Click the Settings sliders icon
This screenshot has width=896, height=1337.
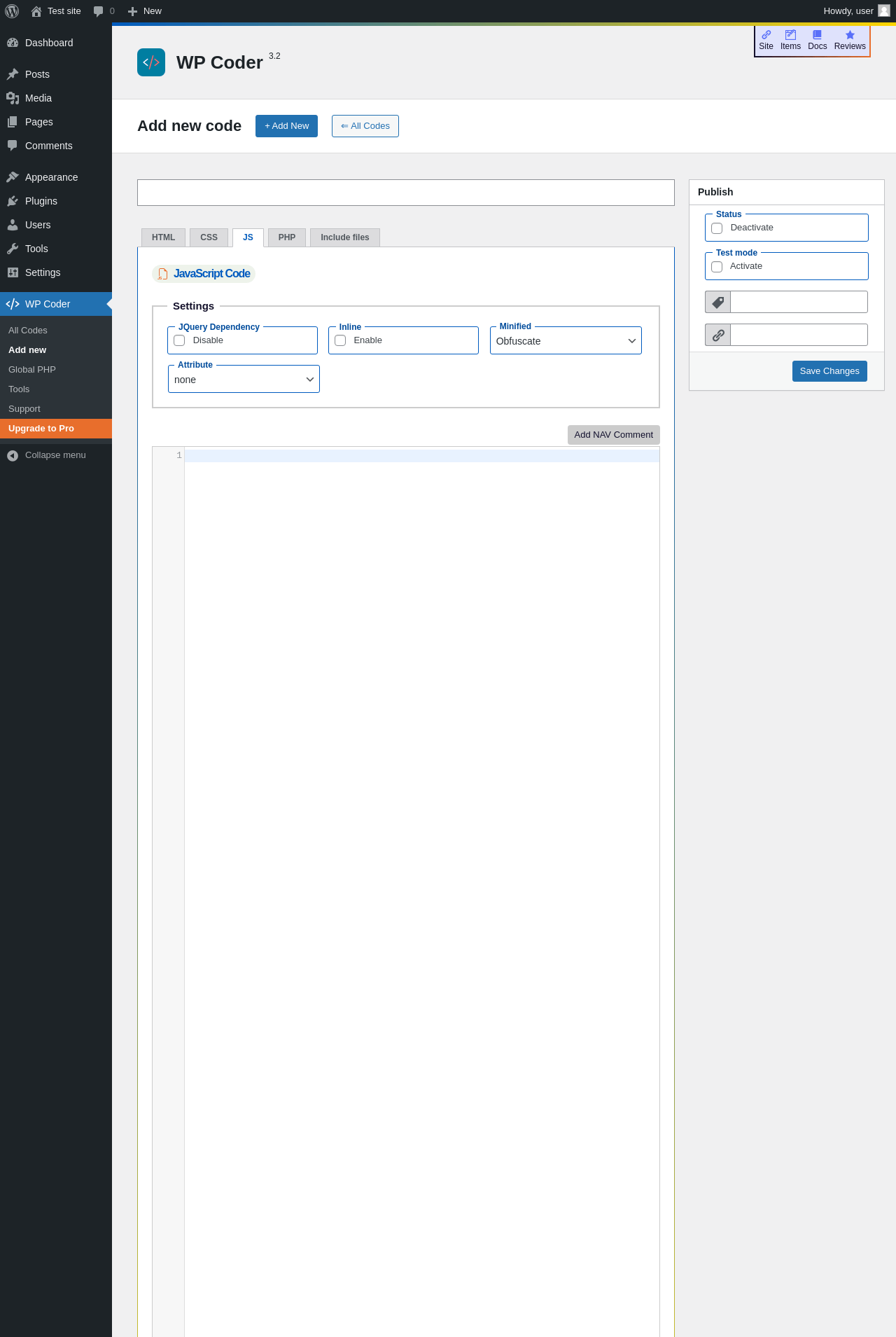13,272
